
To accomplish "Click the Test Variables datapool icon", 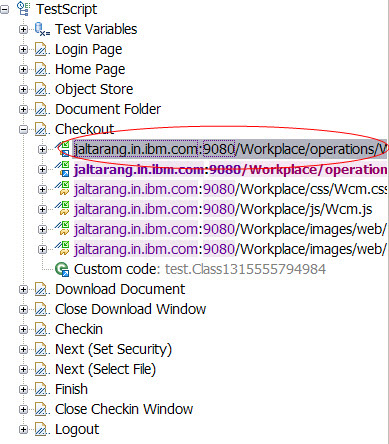I will tap(42, 29).
